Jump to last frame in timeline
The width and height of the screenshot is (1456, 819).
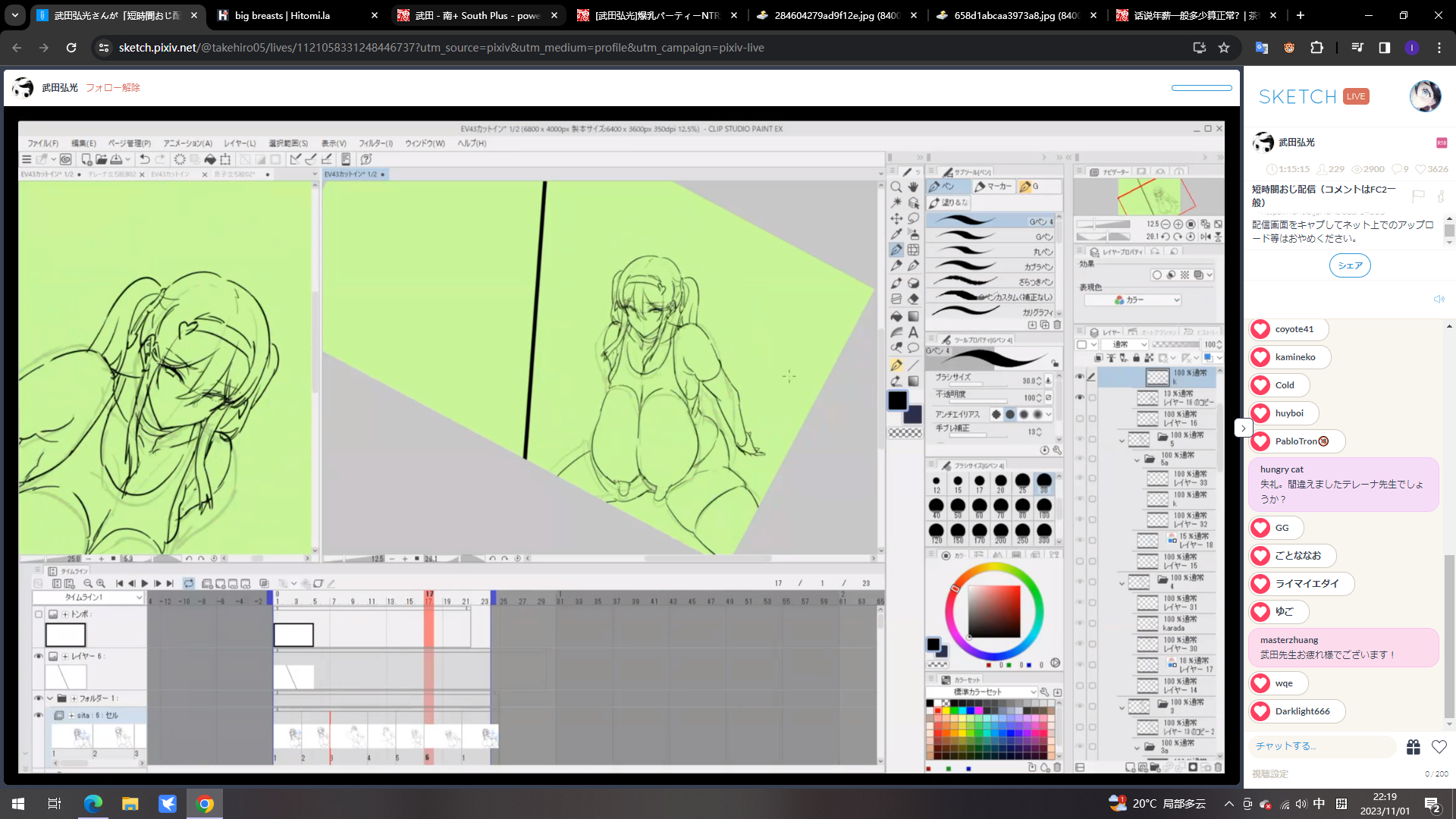click(x=170, y=583)
